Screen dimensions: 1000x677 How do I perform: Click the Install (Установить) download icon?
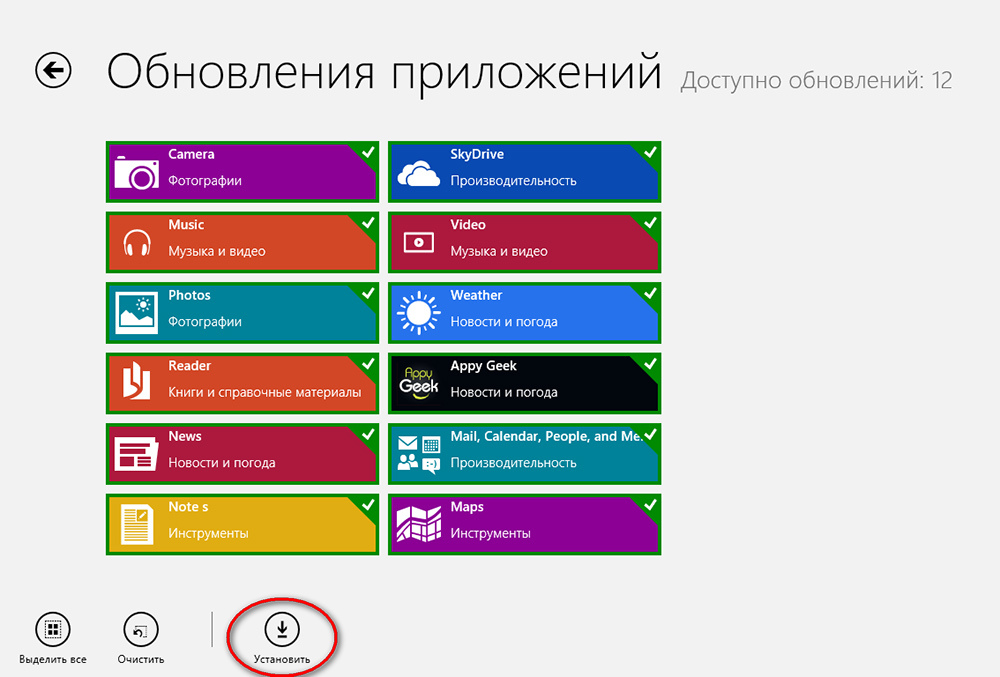pyautogui.click(x=282, y=630)
